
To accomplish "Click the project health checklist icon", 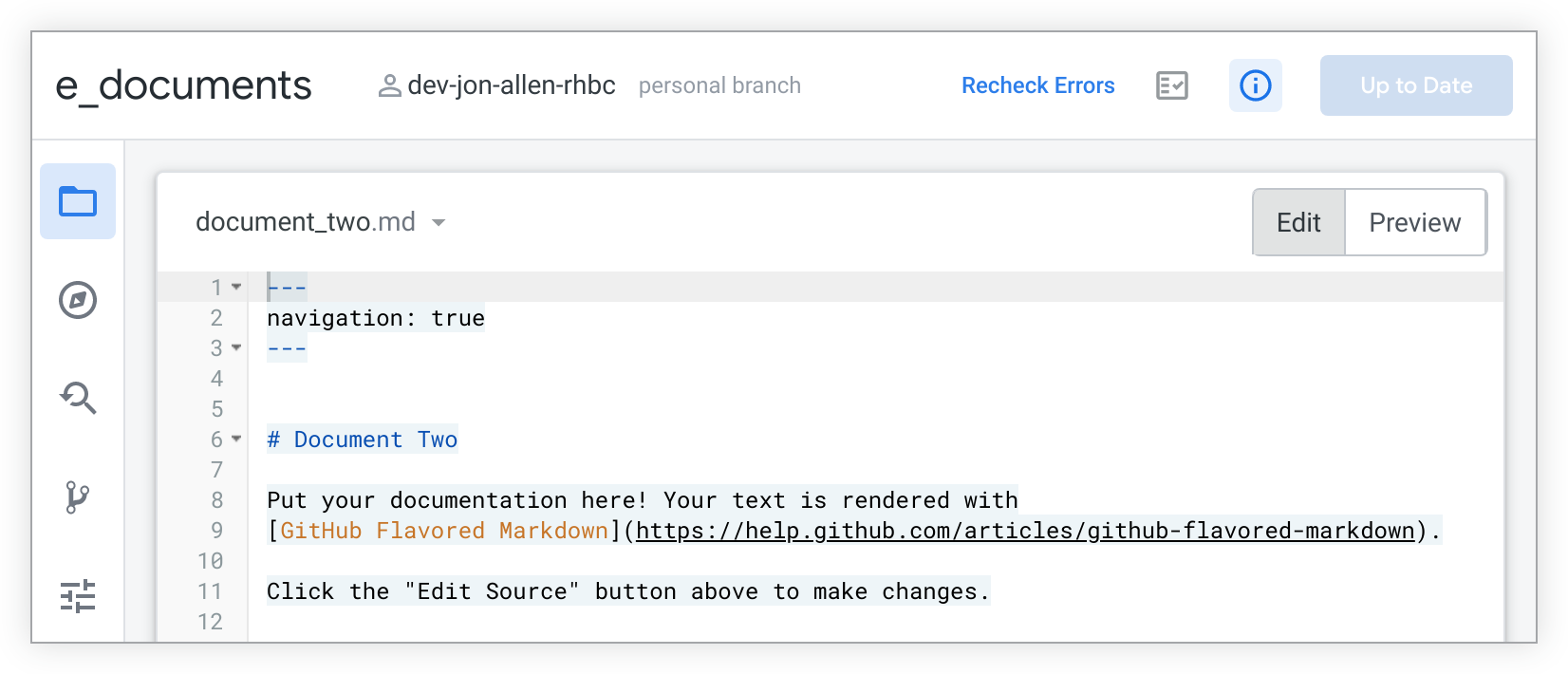I will click(1172, 85).
